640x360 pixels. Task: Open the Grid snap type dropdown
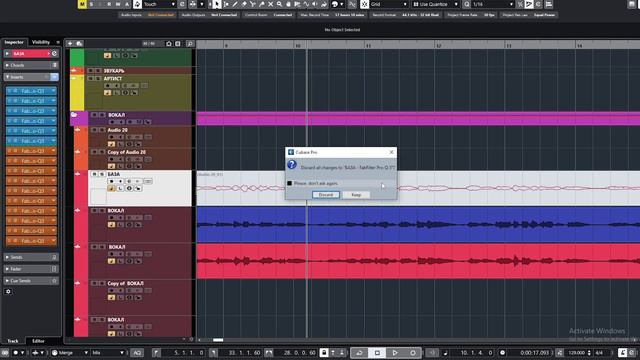pyautogui.click(x=389, y=4)
